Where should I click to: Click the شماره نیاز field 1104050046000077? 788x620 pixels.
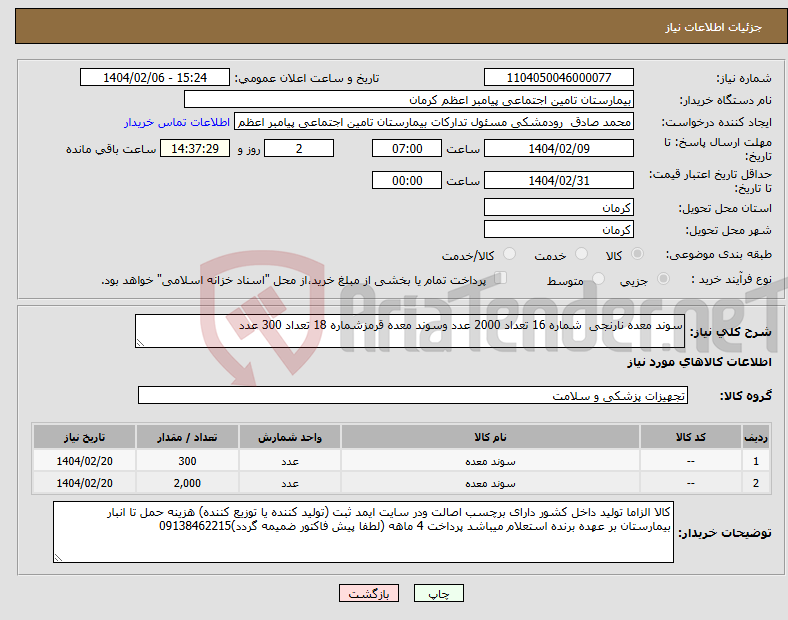coord(558,77)
